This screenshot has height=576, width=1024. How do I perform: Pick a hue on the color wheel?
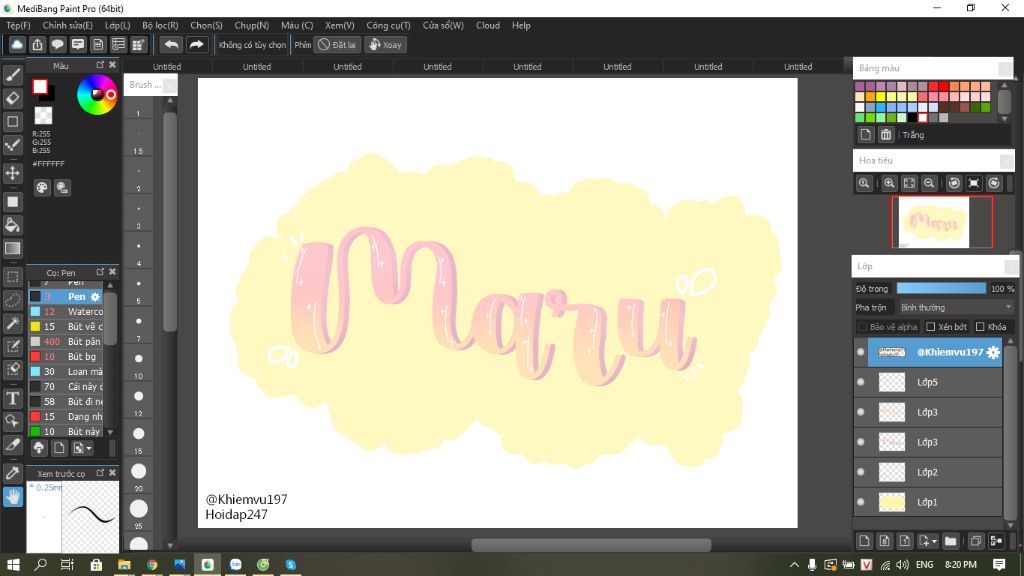pos(97,95)
